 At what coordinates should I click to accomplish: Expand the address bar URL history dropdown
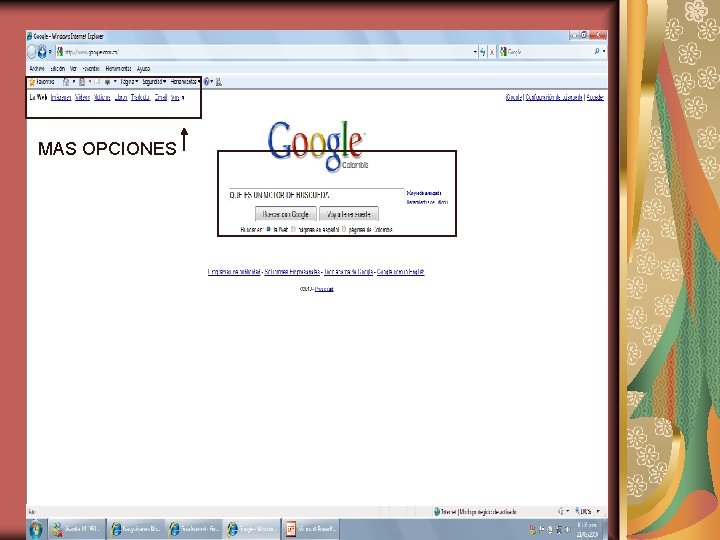point(475,52)
